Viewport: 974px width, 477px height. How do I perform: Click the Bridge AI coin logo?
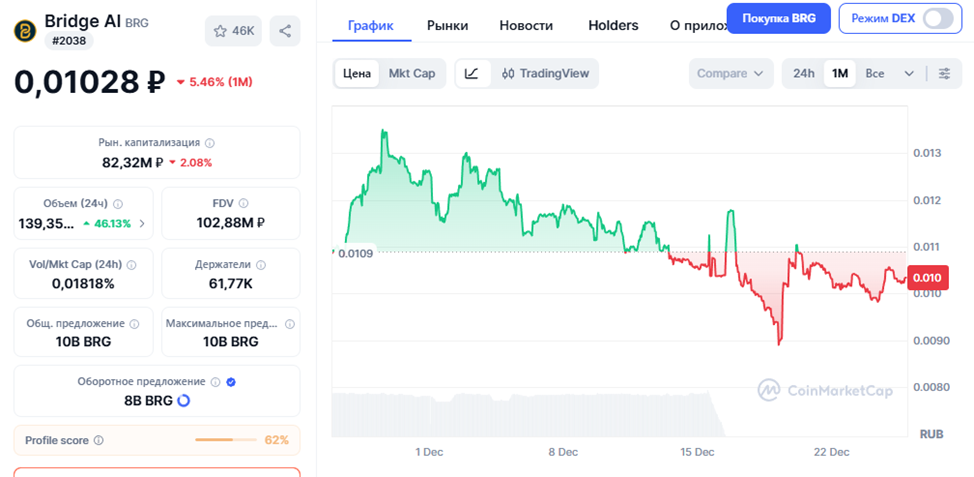click(25, 31)
